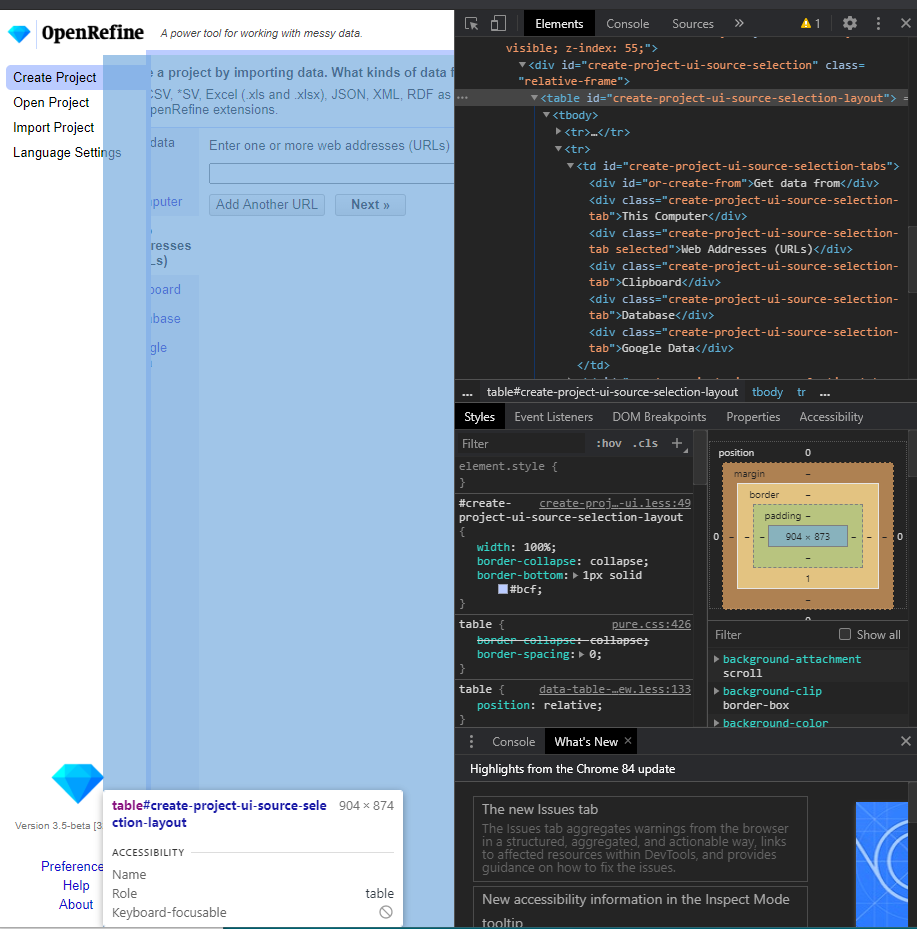Expand background-attachment computed property
The height and width of the screenshot is (929, 917).
(x=717, y=659)
